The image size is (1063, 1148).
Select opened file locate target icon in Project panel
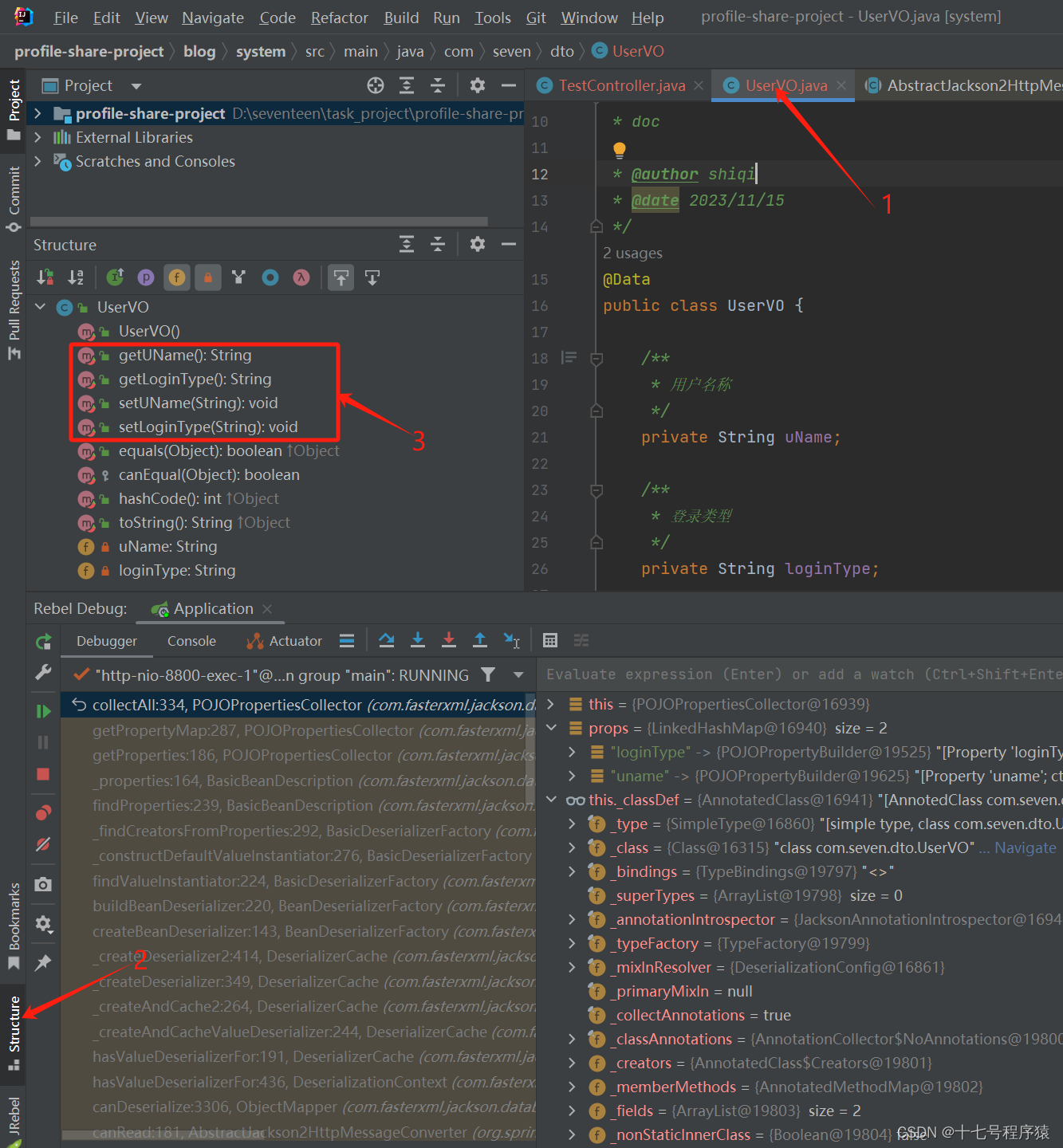point(376,85)
